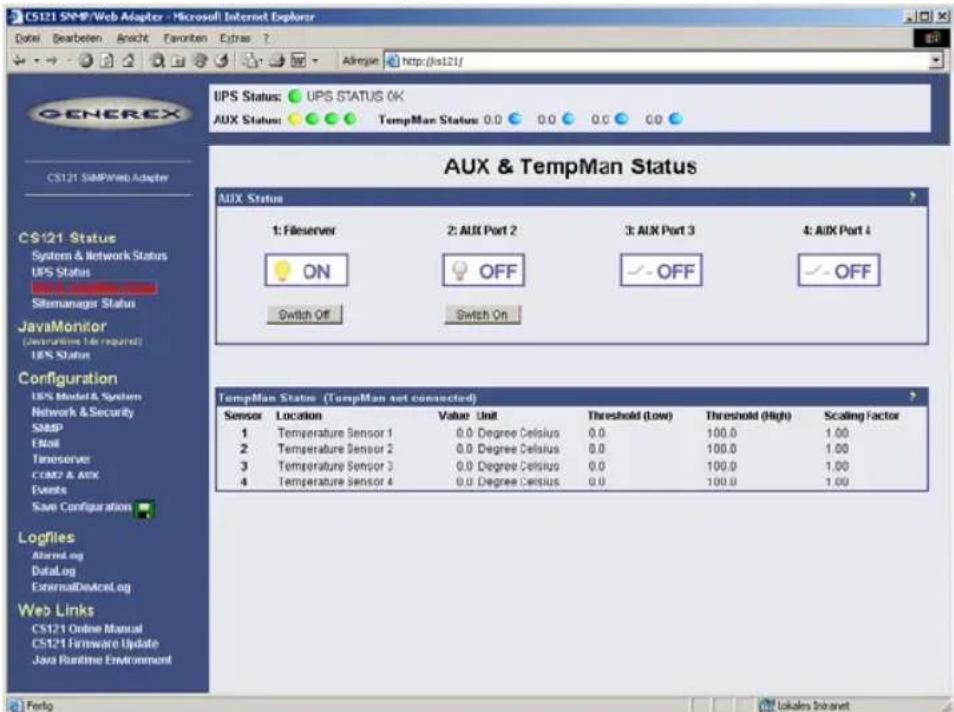Viewport: 954px width, 712px height.
Task: Open System & Network Status link
Action: coord(99,256)
